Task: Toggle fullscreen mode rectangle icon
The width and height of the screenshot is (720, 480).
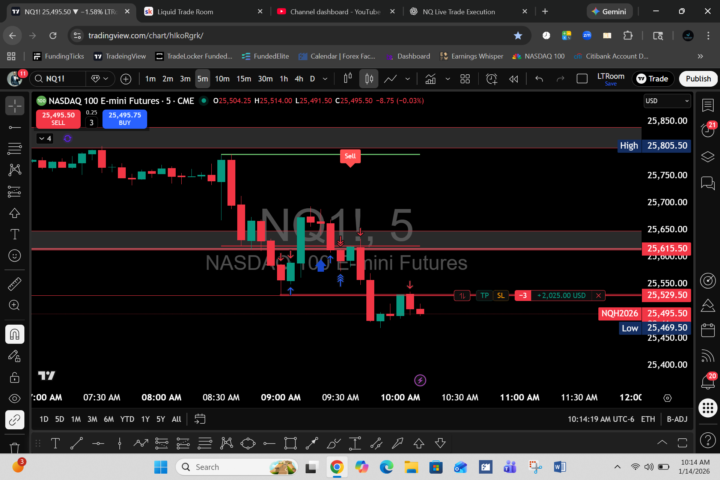Action: 582,79
